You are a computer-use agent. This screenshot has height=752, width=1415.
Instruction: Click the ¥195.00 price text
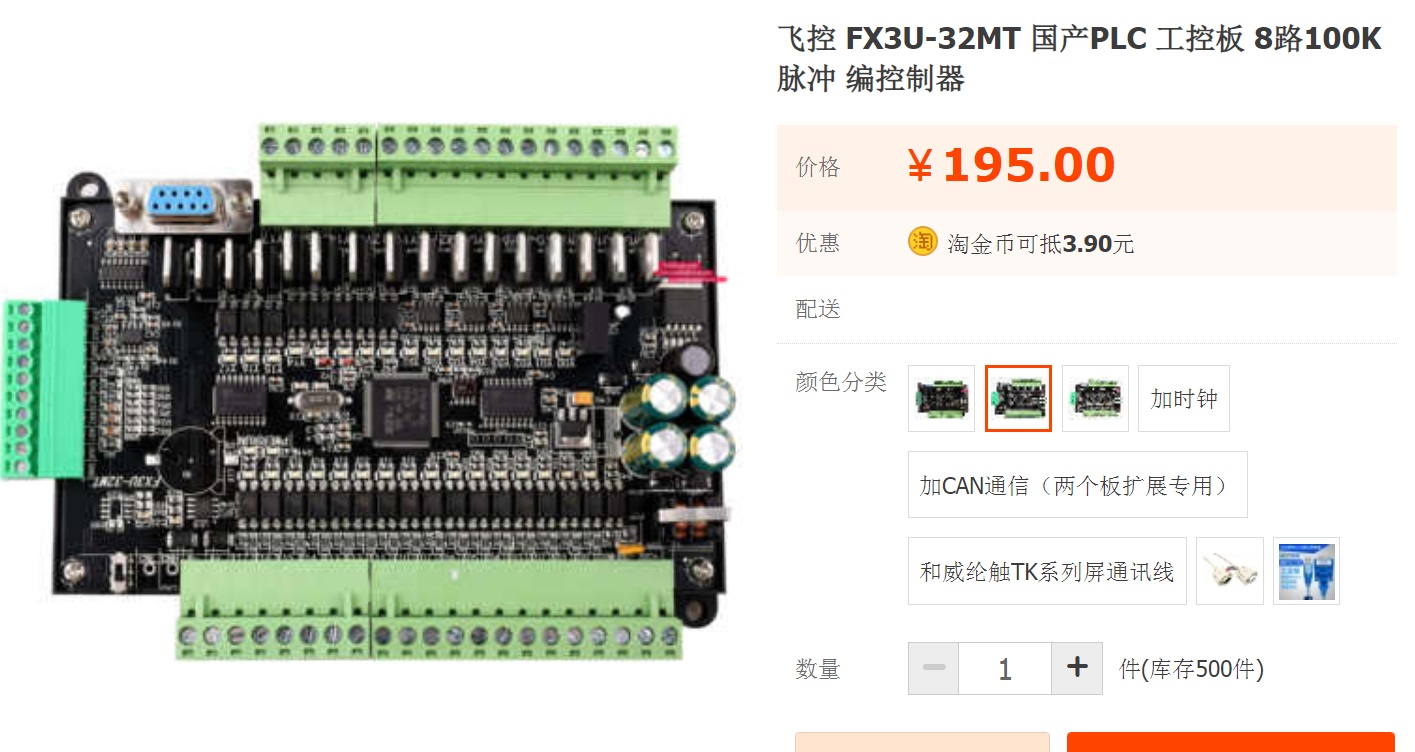click(x=1011, y=166)
